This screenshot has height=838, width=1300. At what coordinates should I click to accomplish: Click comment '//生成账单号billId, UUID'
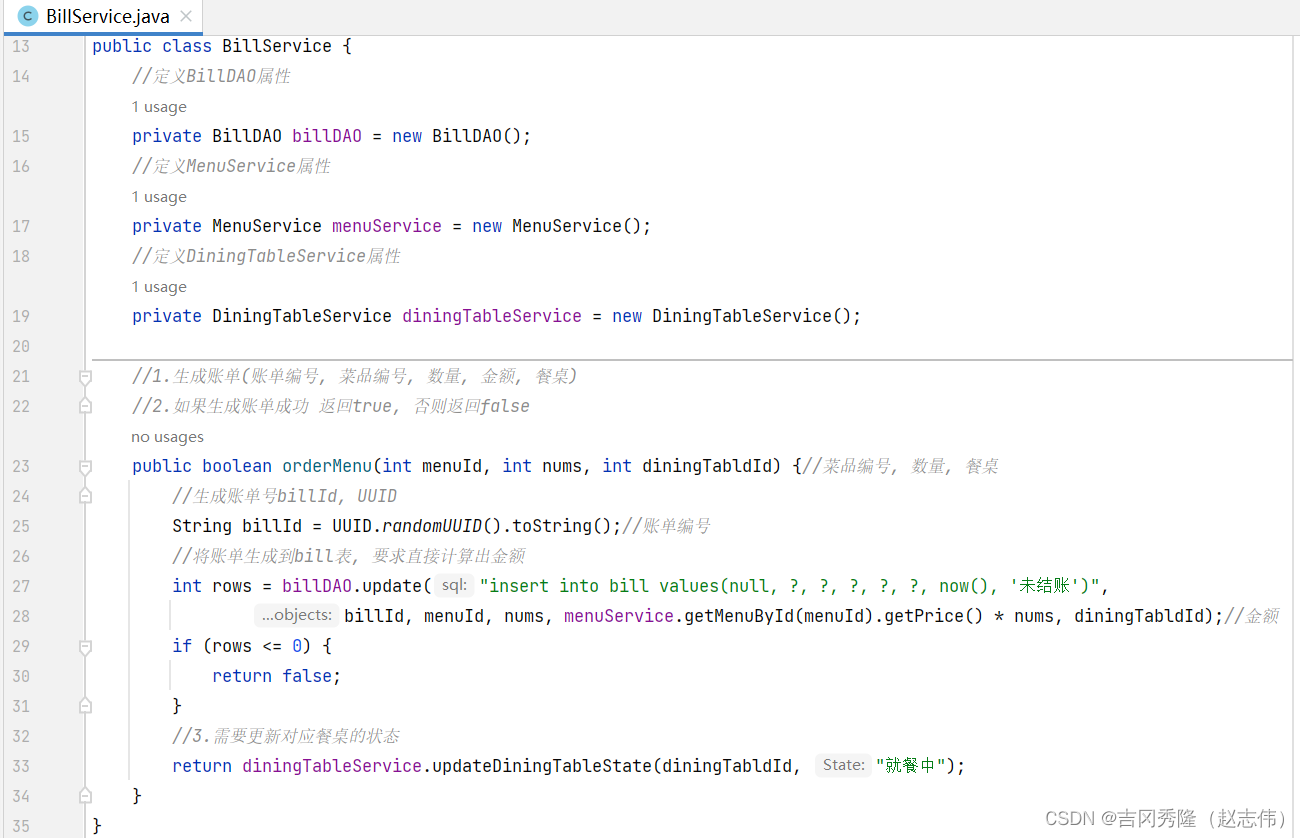click(285, 496)
